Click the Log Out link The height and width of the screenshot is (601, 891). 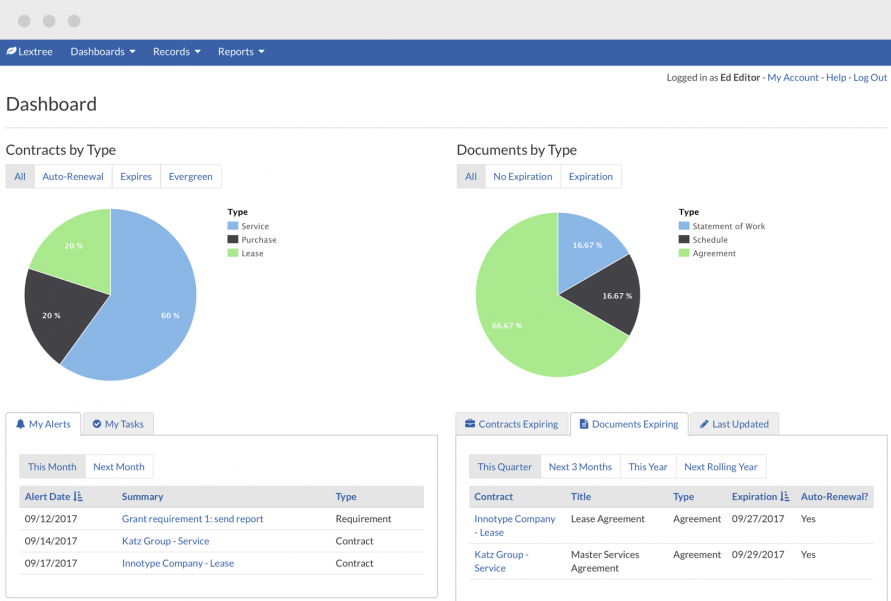pos(870,77)
